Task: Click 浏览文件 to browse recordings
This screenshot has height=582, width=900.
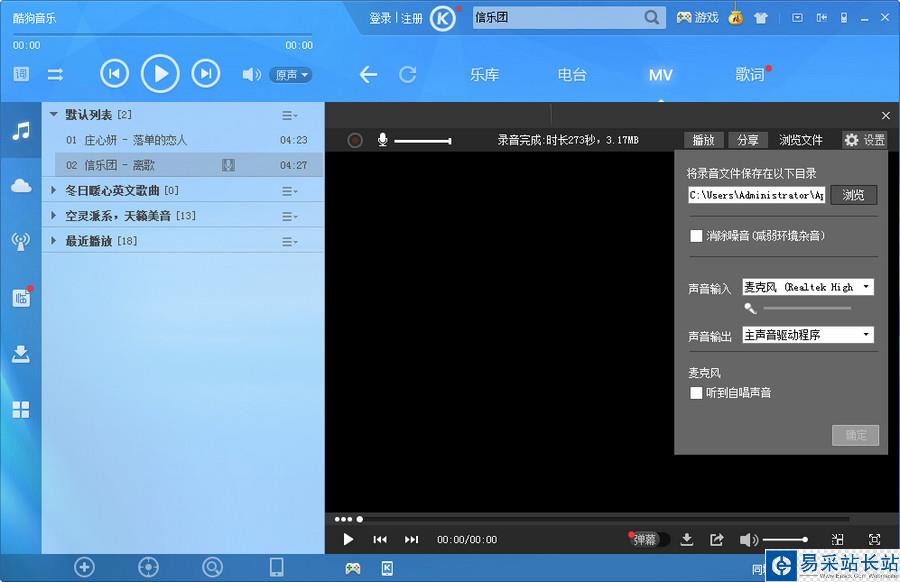Action: coord(800,140)
